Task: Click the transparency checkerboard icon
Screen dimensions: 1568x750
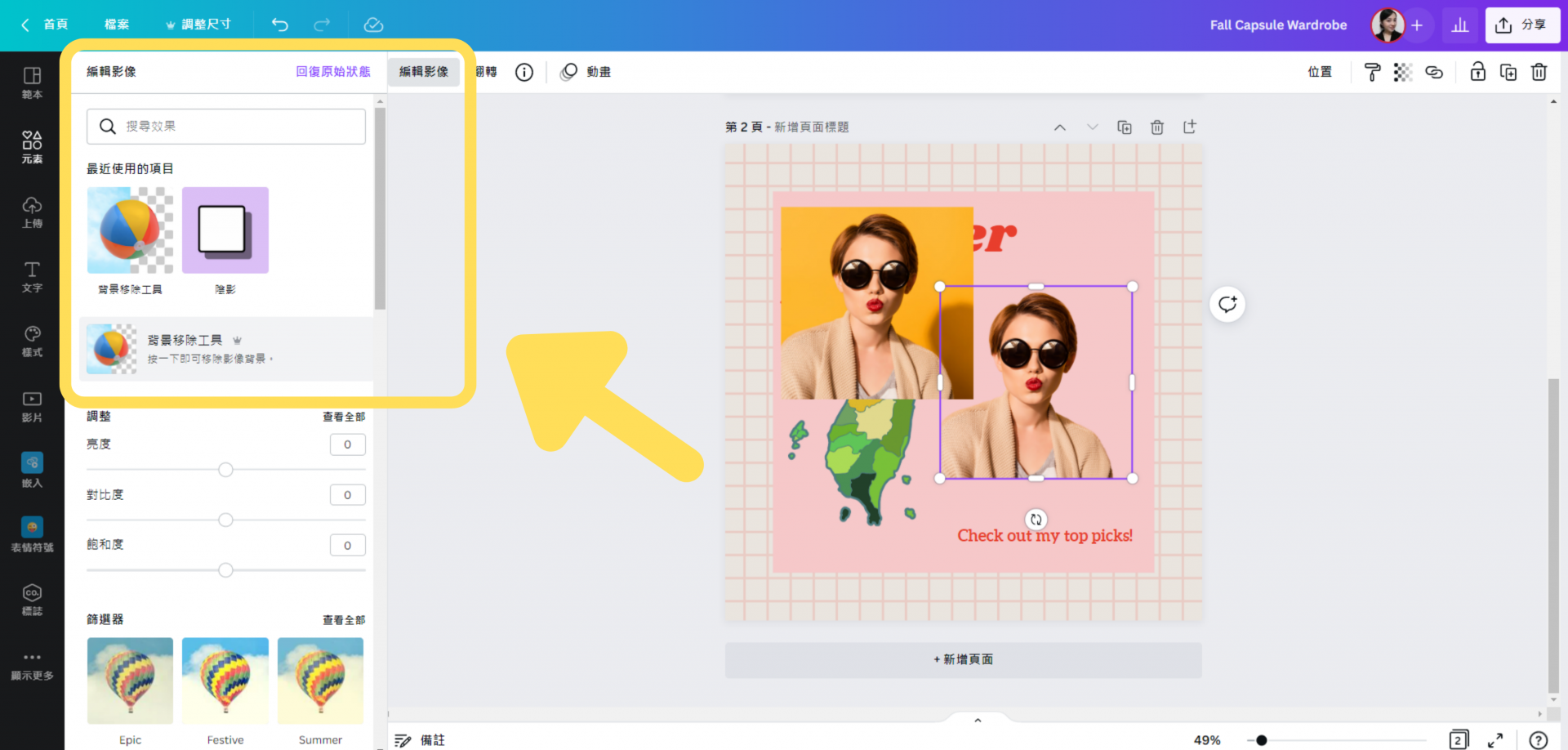Action: click(1403, 72)
